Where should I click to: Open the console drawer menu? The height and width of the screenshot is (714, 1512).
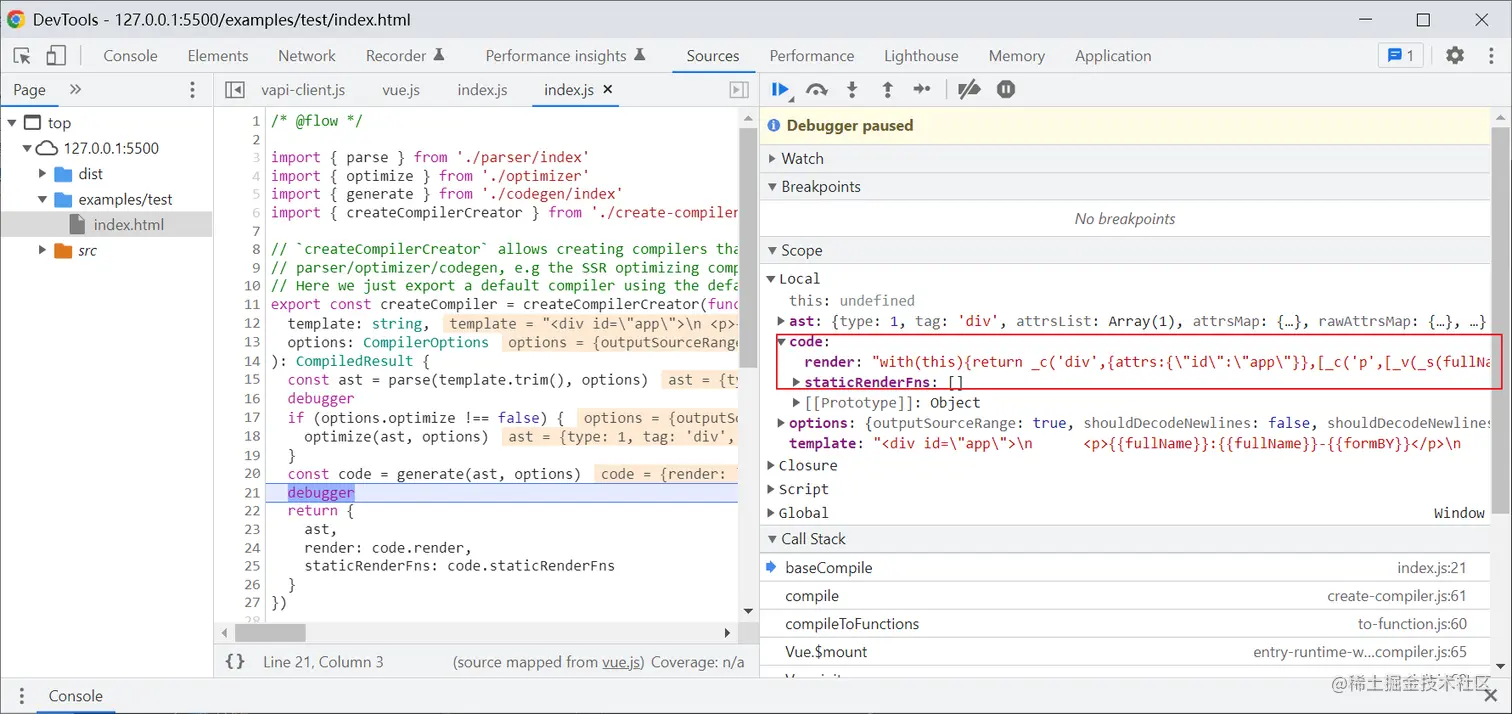(x=22, y=696)
